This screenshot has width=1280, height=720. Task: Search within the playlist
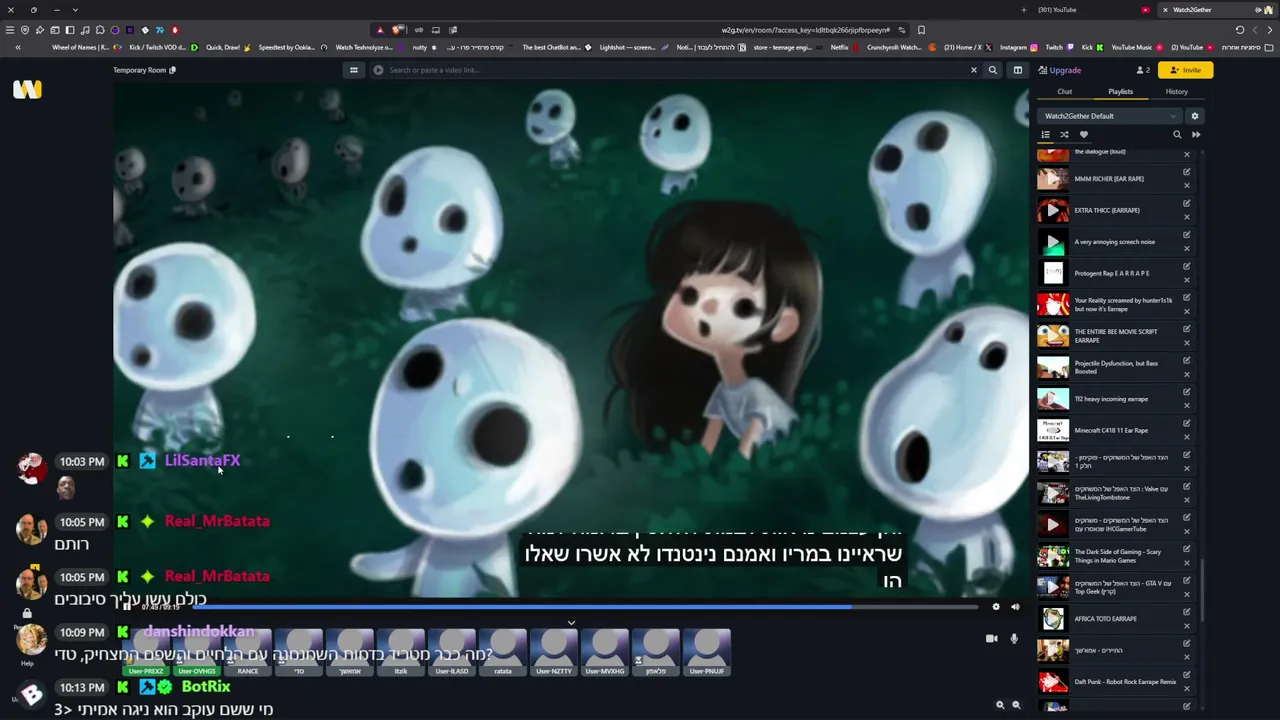[1177, 135]
